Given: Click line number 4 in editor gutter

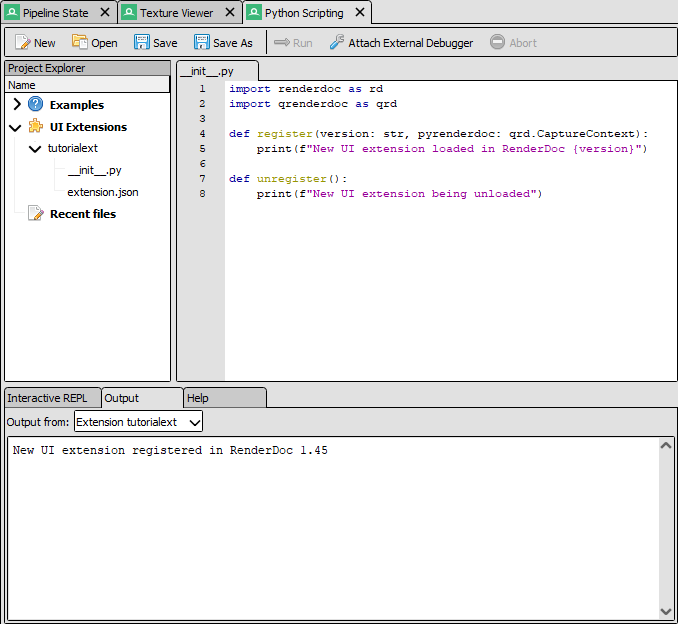Looking at the screenshot, I should click(x=202, y=134).
